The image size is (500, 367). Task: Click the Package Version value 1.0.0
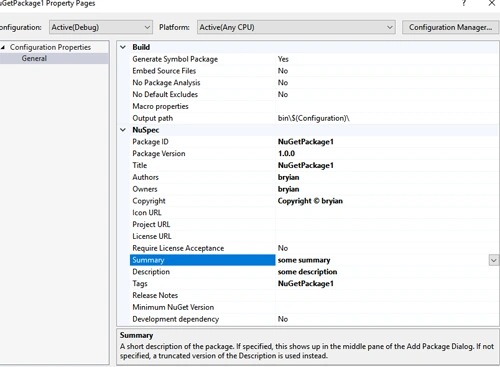click(x=286, y=154)
